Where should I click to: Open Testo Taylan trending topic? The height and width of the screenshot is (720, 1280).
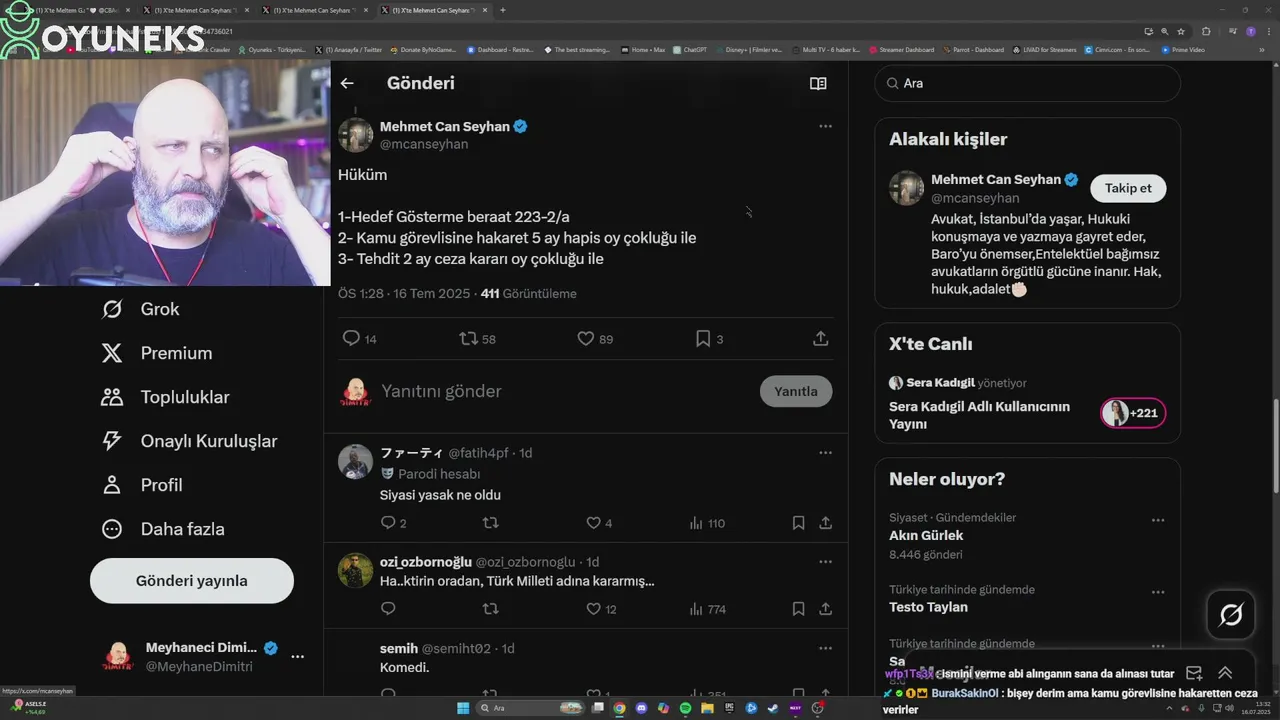(928, 607)
